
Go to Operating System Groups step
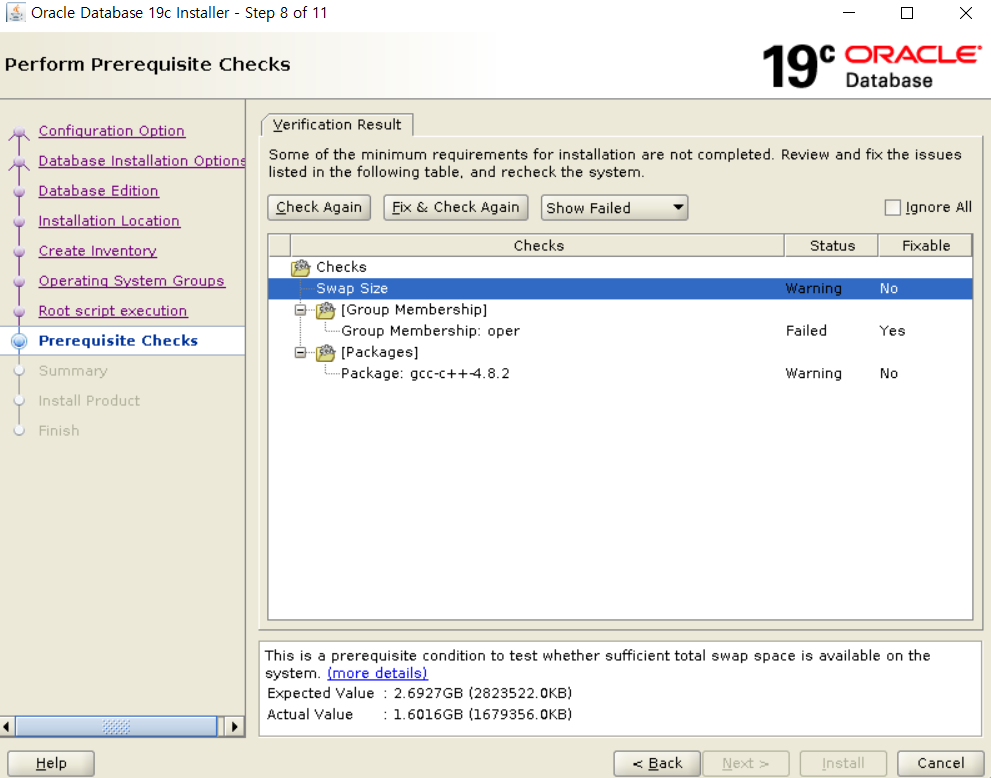[x=131, y=281]
